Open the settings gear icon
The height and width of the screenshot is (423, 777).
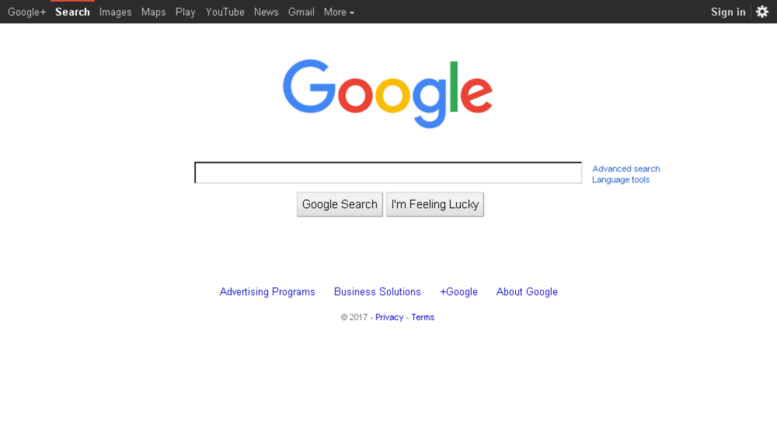[x=762, y=12]
